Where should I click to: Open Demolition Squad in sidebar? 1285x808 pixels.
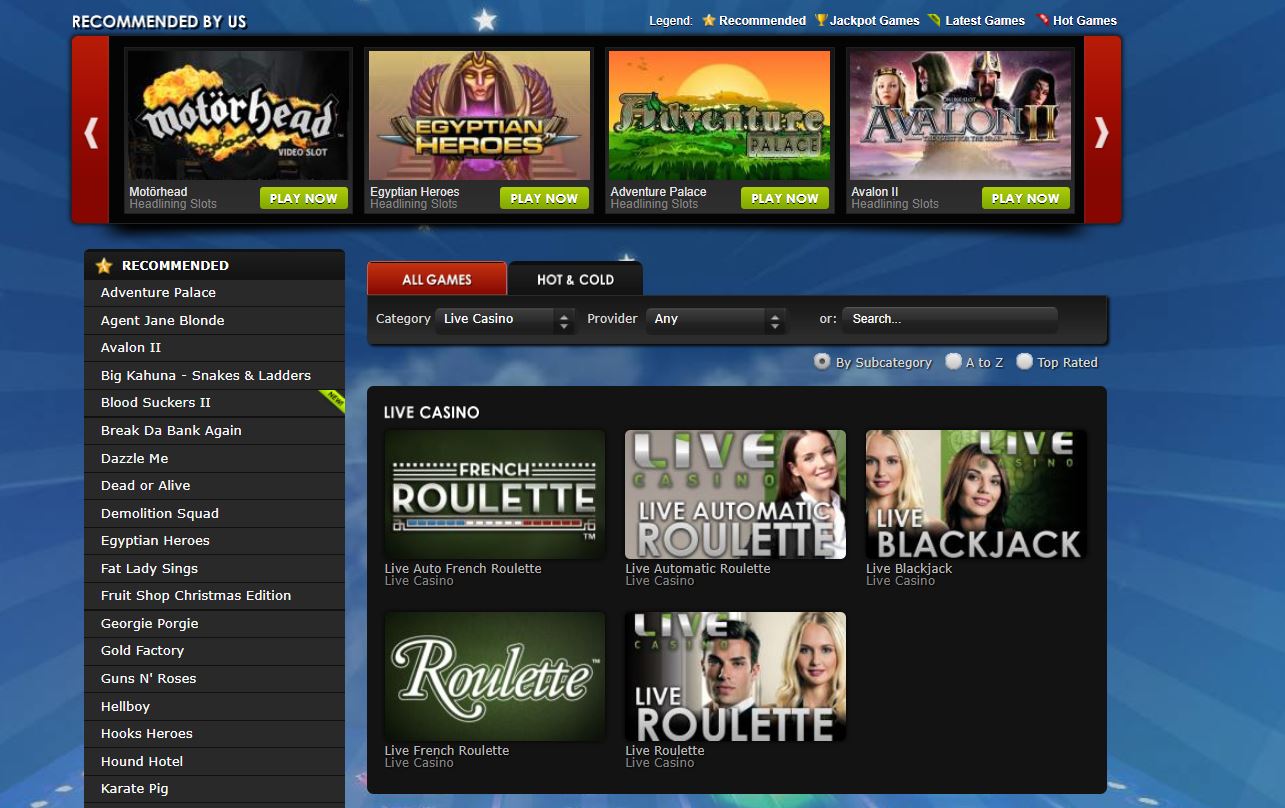click(x=215, y=513)
